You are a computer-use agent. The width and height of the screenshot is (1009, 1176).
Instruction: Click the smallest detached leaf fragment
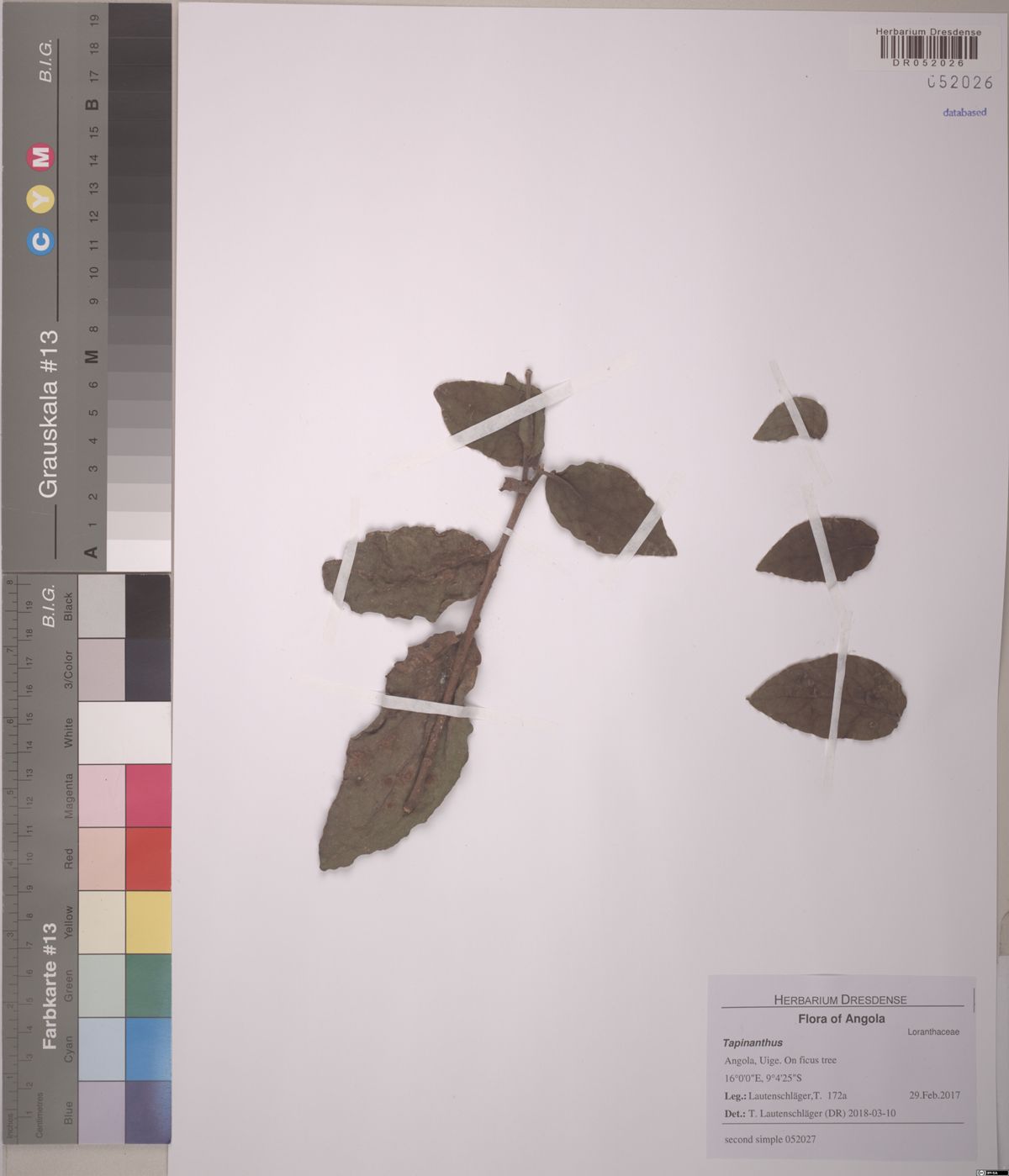click(x=790, y=419)
